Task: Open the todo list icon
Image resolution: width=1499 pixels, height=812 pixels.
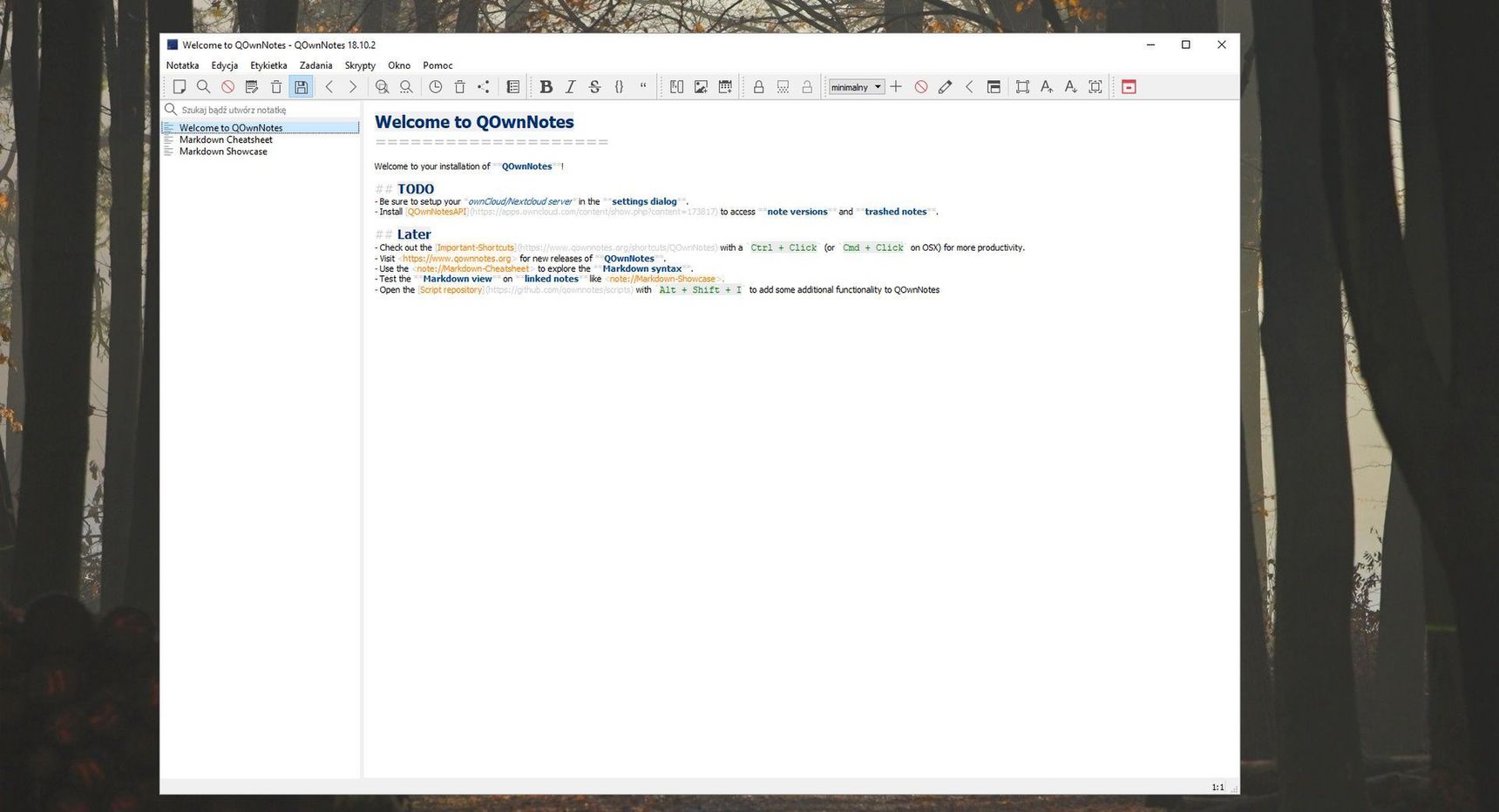Action: tap(513, 87)
